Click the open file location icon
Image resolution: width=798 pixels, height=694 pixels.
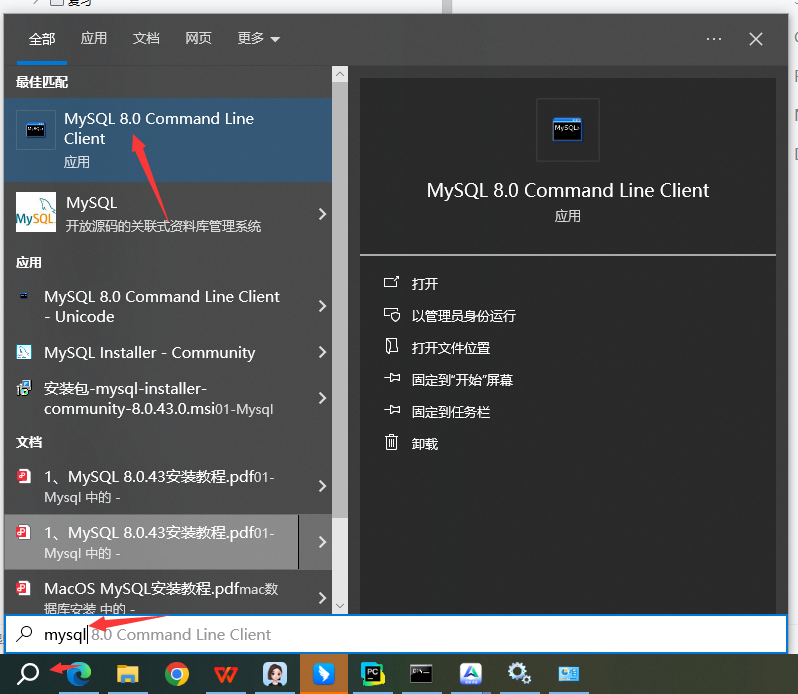(391, 346)
